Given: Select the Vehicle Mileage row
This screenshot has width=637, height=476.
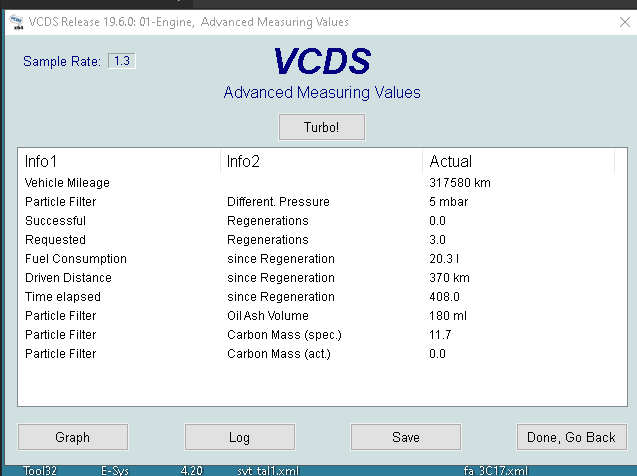Looking at the screenshot, I should pyautogui.click(x=67, y=183).
